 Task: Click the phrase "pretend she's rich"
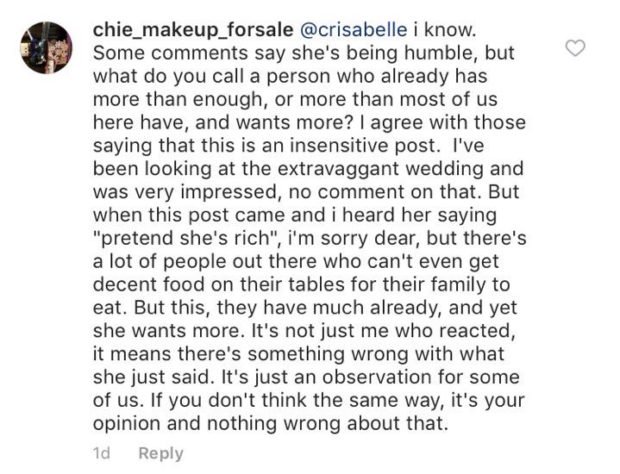pos(181,238)
